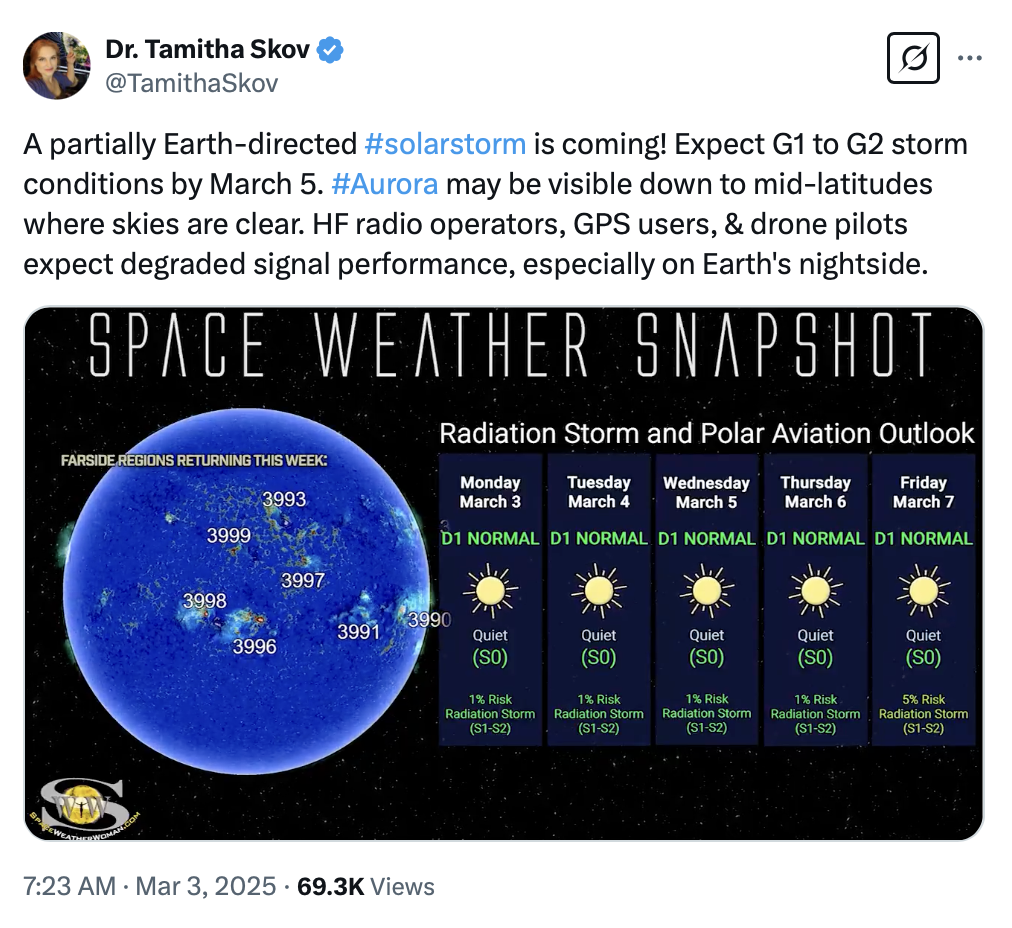Click the Monday March 3 sun icon
This screenshot has width=1012, height=928.
tap(491, 592)
